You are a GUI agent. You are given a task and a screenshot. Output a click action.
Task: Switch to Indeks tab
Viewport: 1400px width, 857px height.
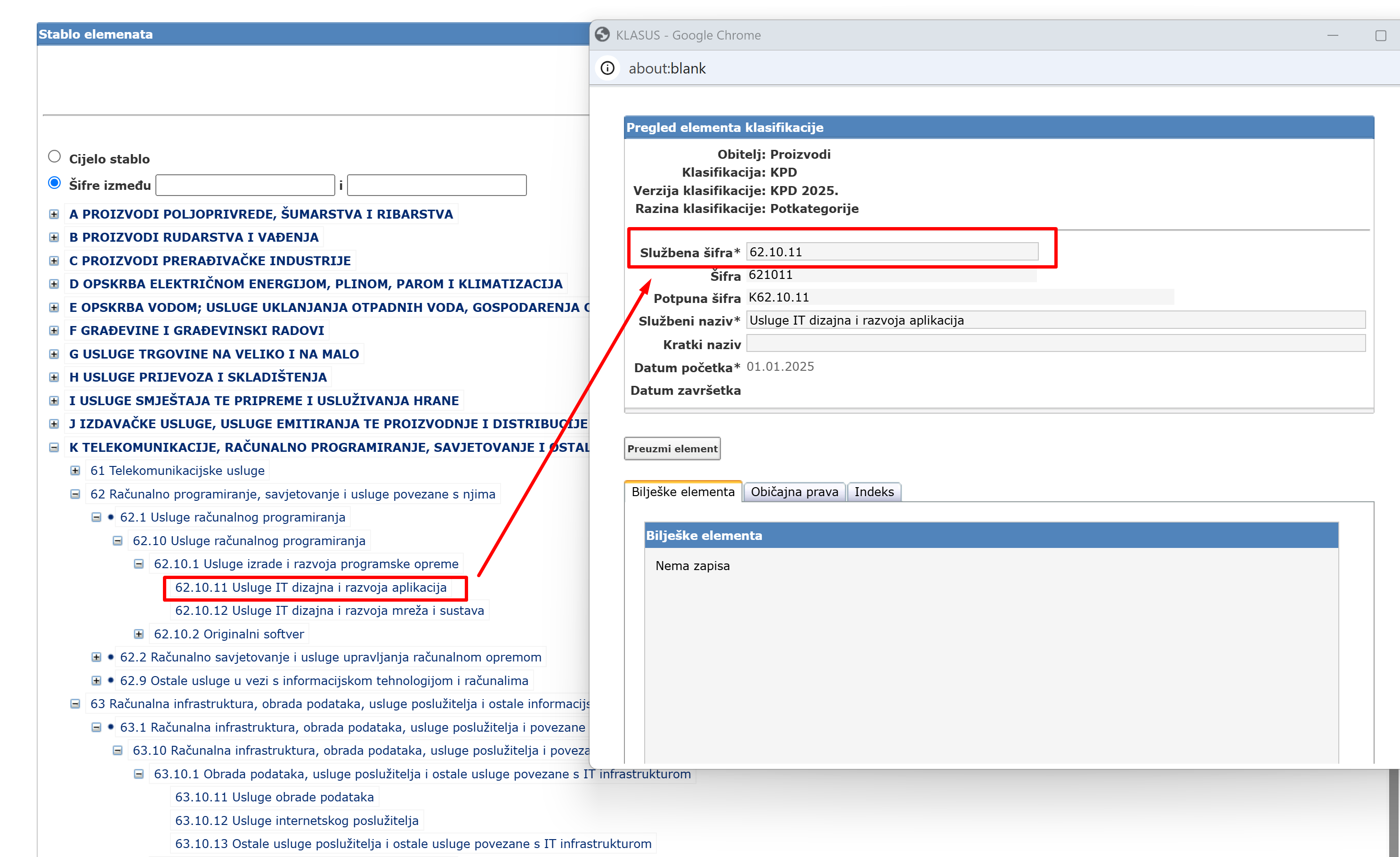874,491
